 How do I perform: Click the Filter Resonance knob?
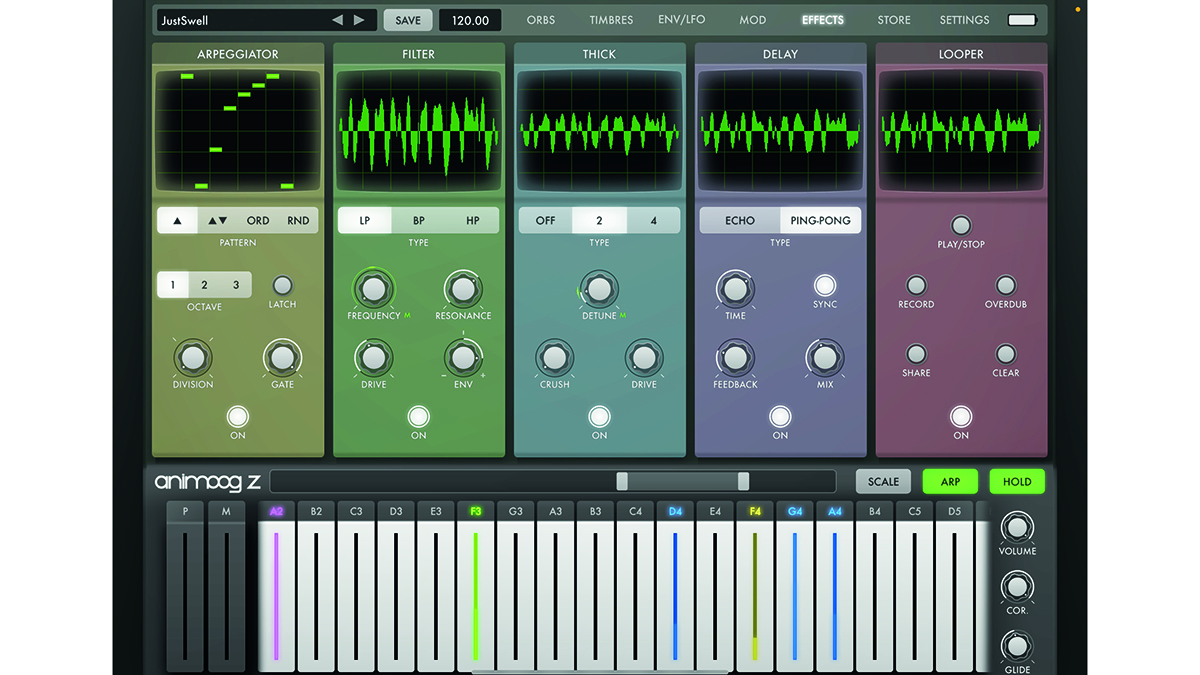[463, 290]
